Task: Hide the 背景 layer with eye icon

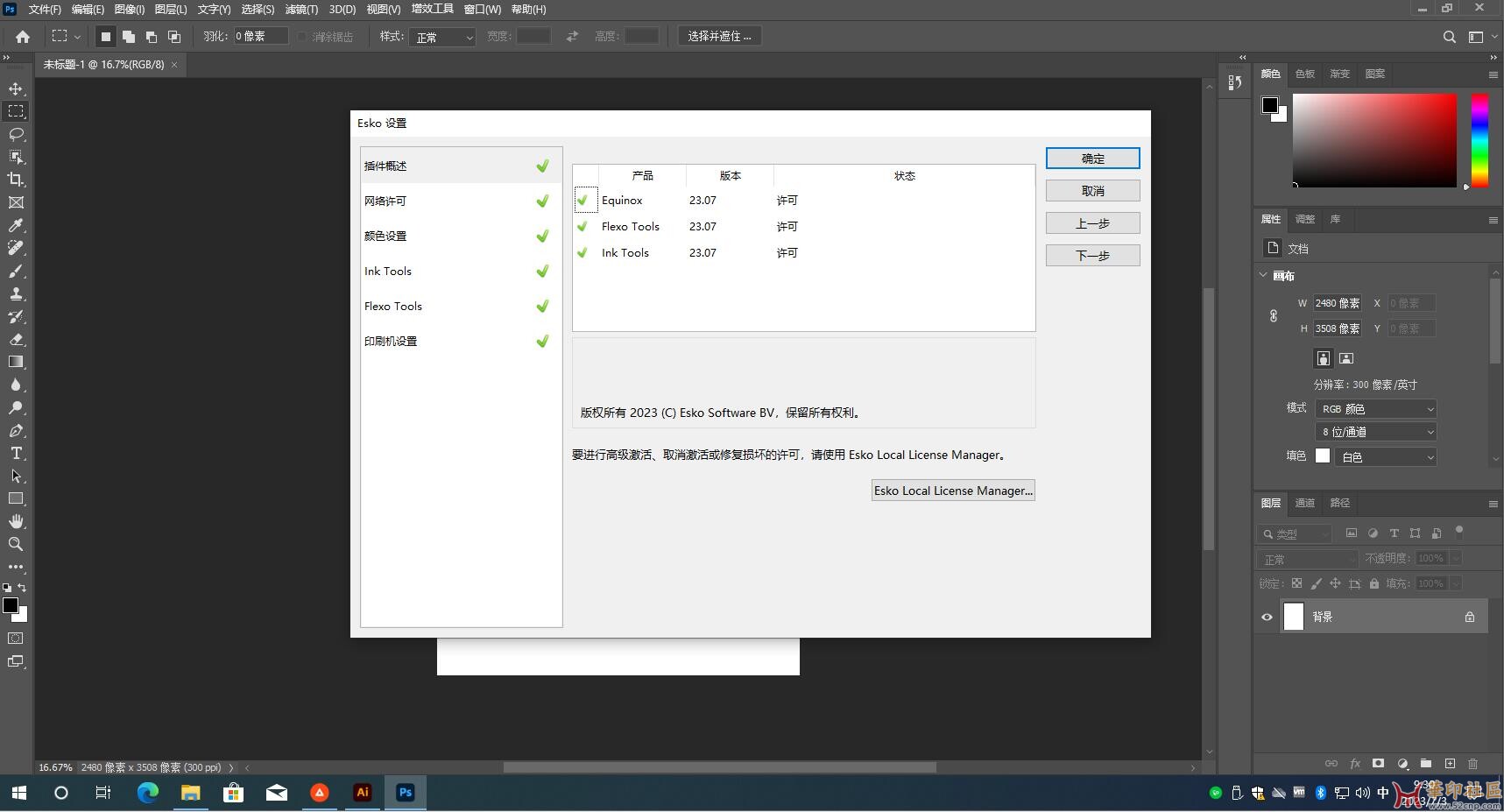Action: pos(1267,617)
